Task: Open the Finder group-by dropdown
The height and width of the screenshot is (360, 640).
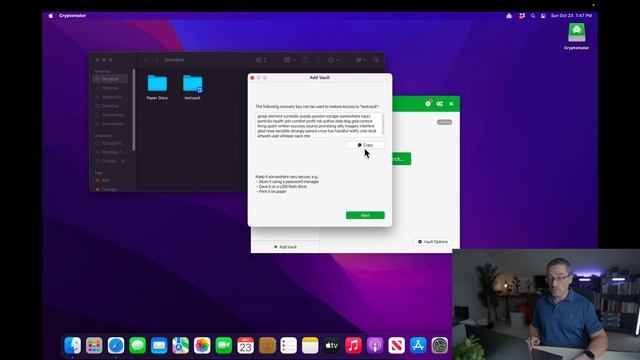Action: tap(289, 60)
